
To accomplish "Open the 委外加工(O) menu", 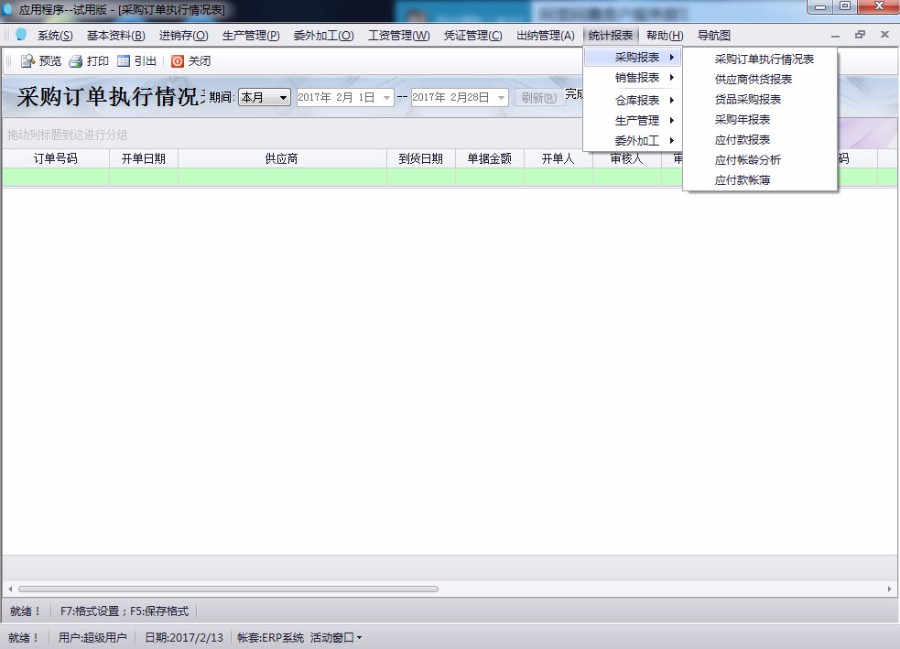I will pyautogui.click(x=324, y=36).
